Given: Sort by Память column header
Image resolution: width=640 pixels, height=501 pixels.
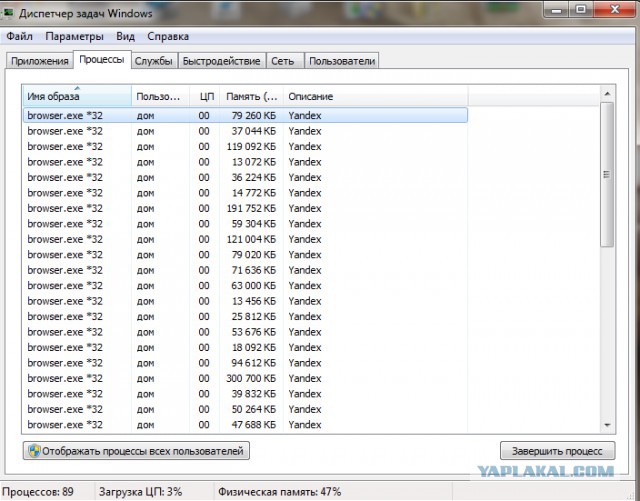Looking at the screenshot, I should click(251, 96).
